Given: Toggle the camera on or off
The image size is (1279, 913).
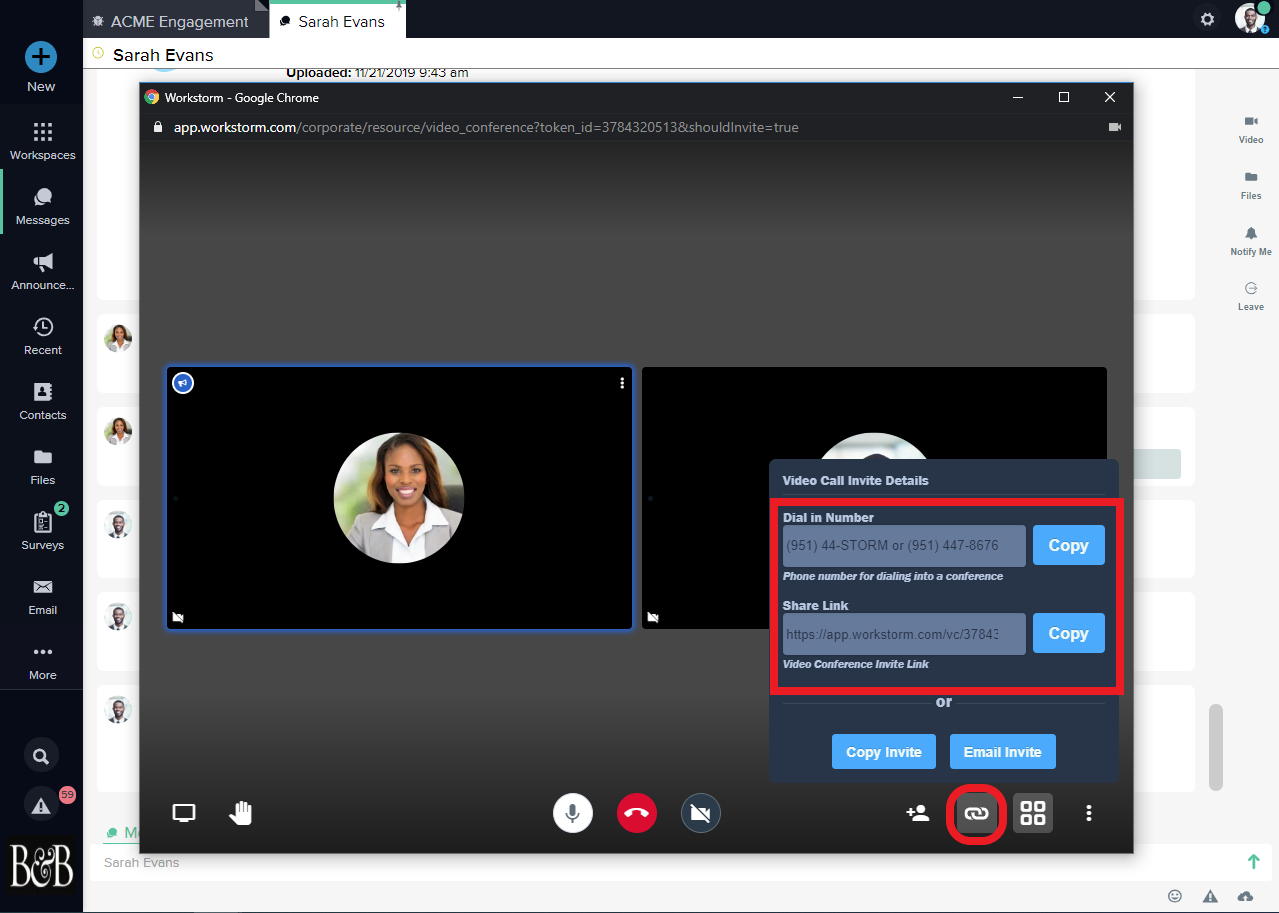Looking at the screenshot, I should click(x=701, y=813).
